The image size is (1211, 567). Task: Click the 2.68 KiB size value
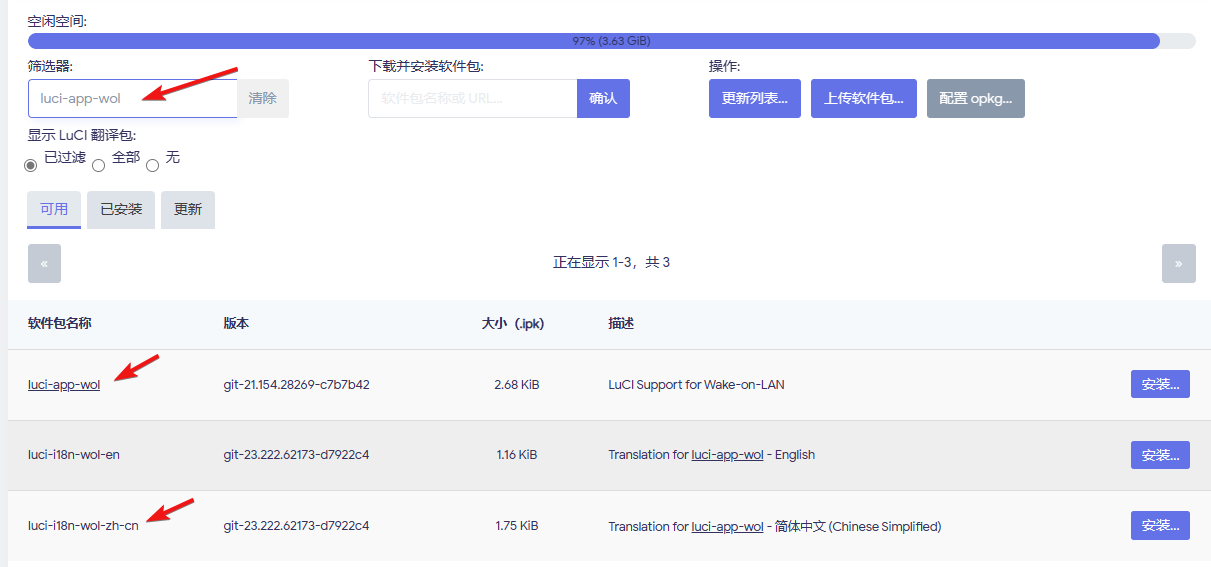pyautogui.click(x=517, y=385)
